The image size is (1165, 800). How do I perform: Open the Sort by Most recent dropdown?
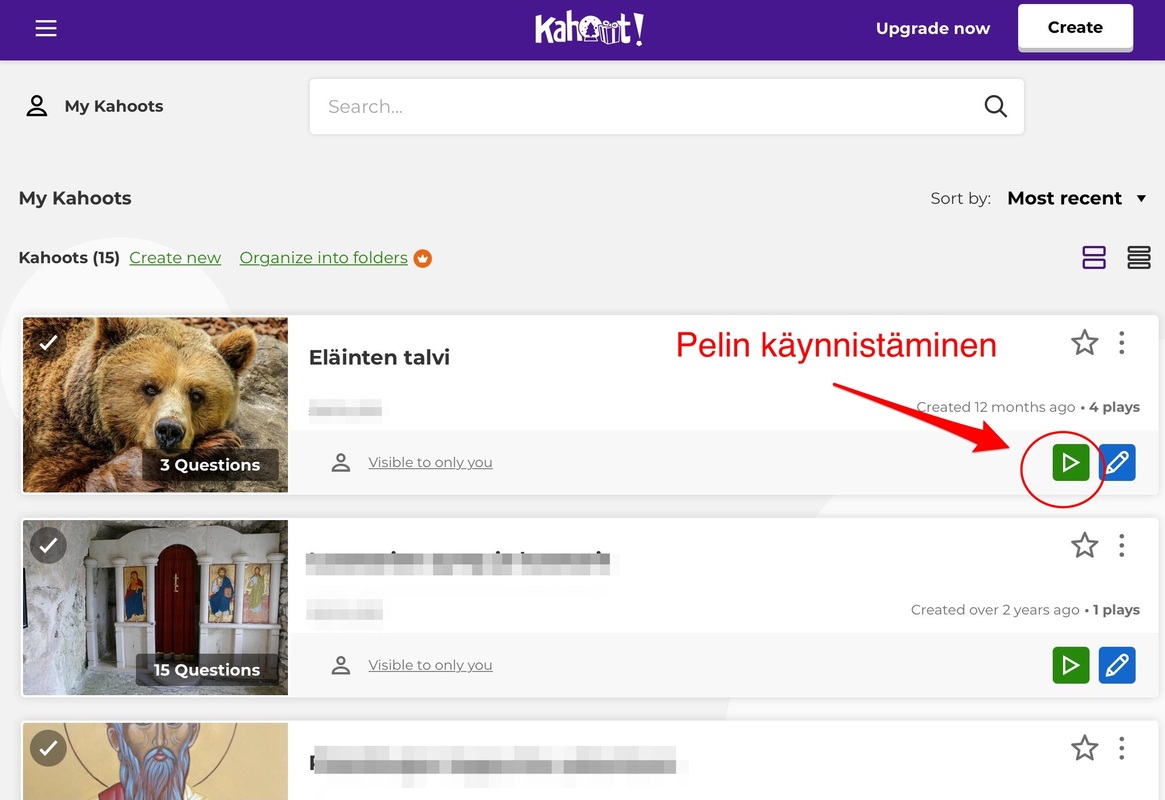click(1076, 198)
